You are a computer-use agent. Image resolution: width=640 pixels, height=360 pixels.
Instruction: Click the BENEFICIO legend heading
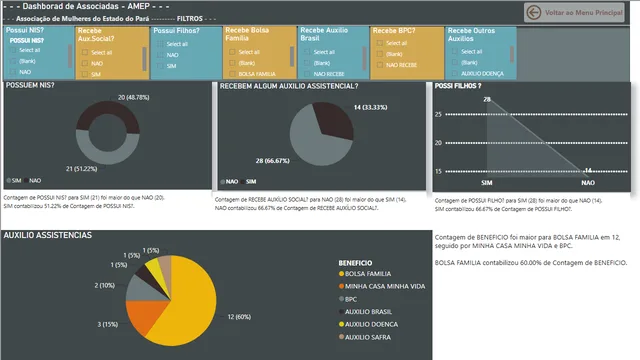pyautogui.click(x=355, y=263)
